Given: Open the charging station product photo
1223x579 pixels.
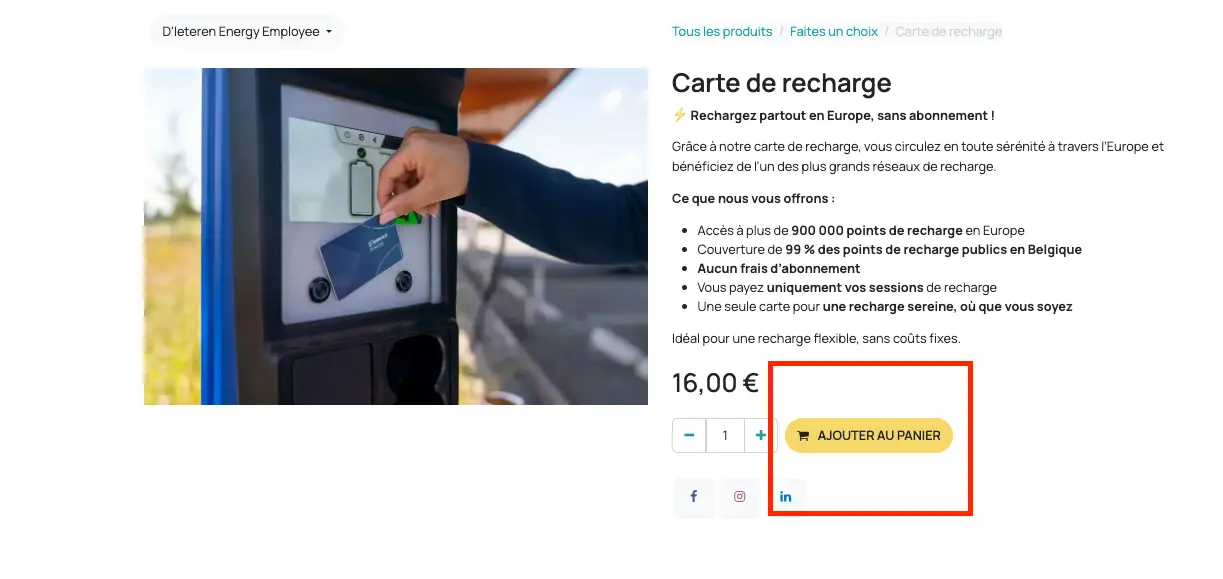Looking at the screenshot, I should pos(396,236).
